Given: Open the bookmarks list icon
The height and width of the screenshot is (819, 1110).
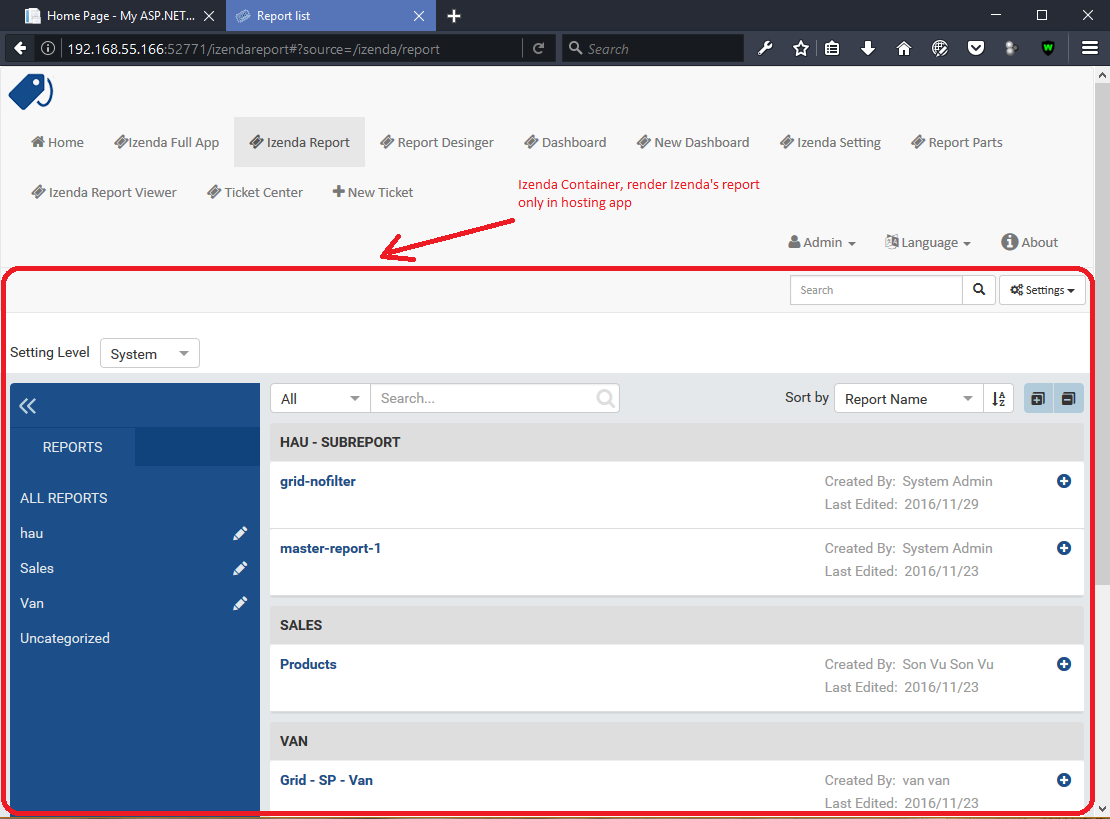Looking at the screenshot, I should pos(832,48).
